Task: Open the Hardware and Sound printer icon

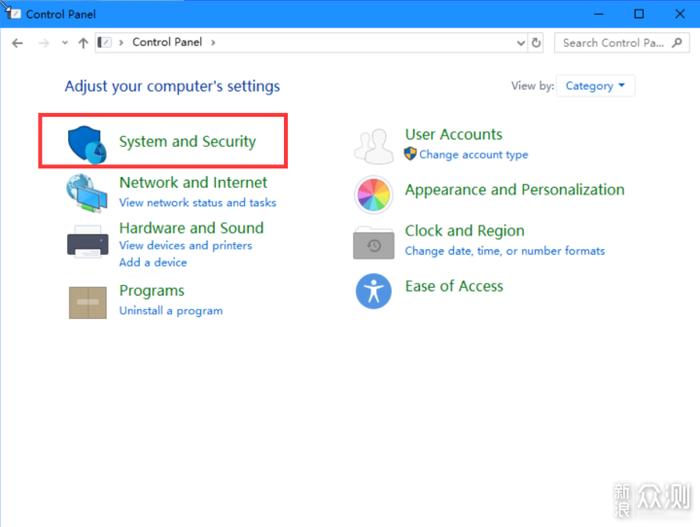Action: point(88,242)
